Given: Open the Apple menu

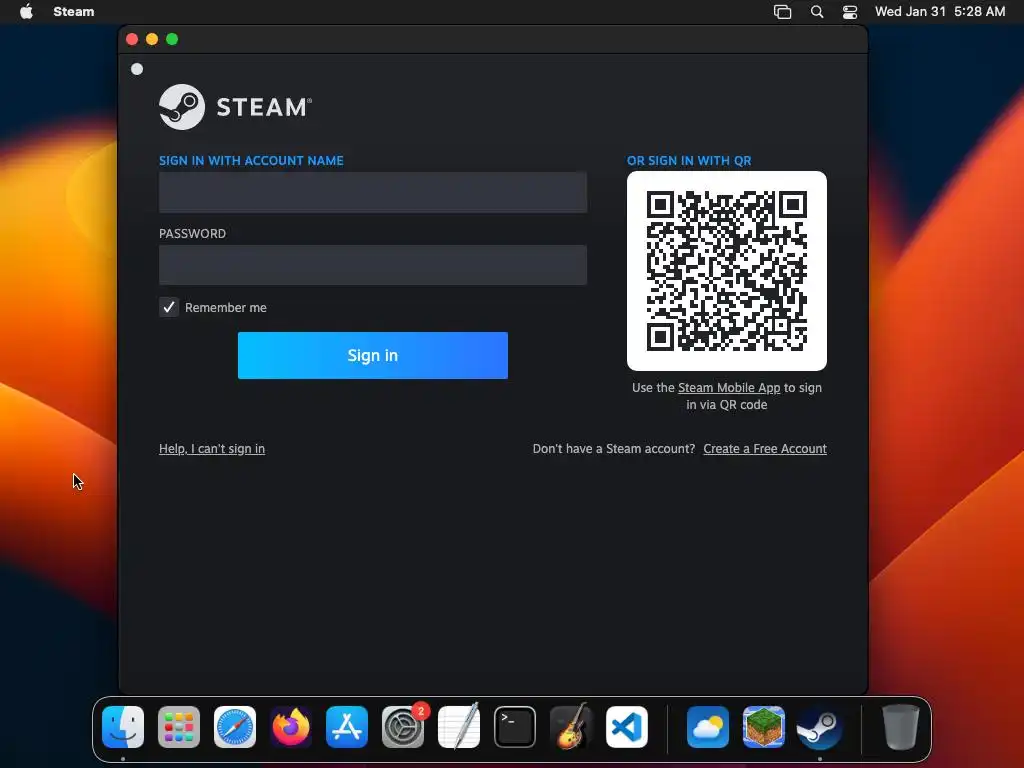Looking at the screenshot, I should (26, 12).
